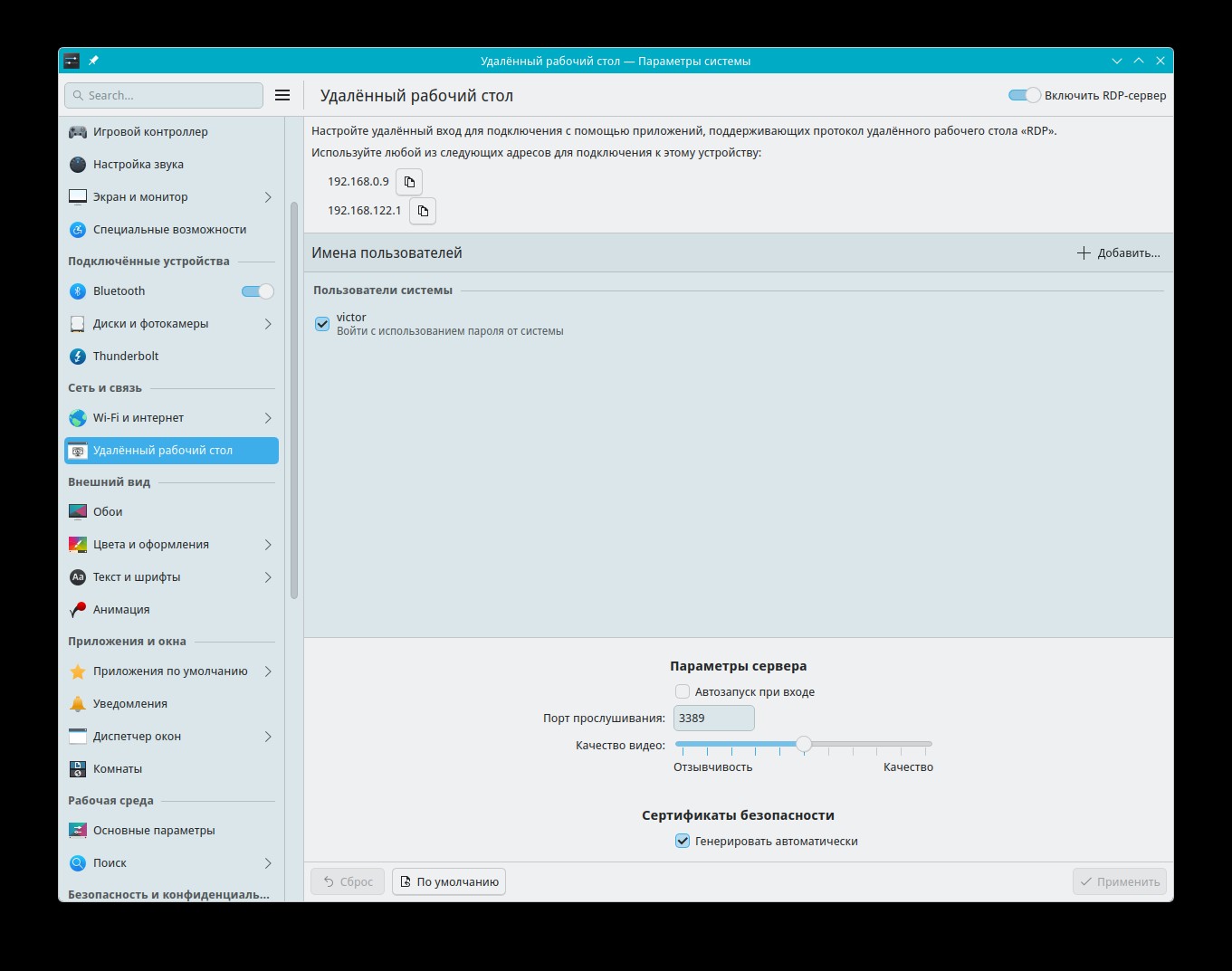Click the Search (Поиск) magnifier icon
This screenshot has height=971, width=1232.
tap(78, 863)
